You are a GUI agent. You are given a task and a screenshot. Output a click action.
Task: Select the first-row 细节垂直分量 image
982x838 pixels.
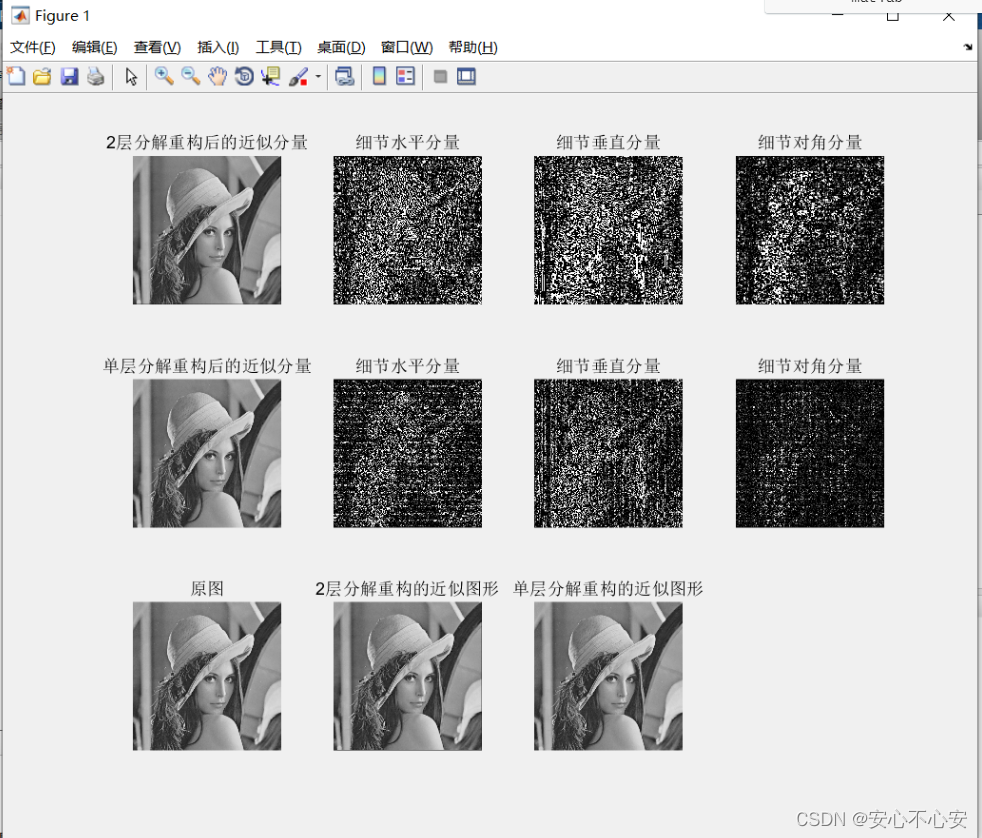pos(608,230)
